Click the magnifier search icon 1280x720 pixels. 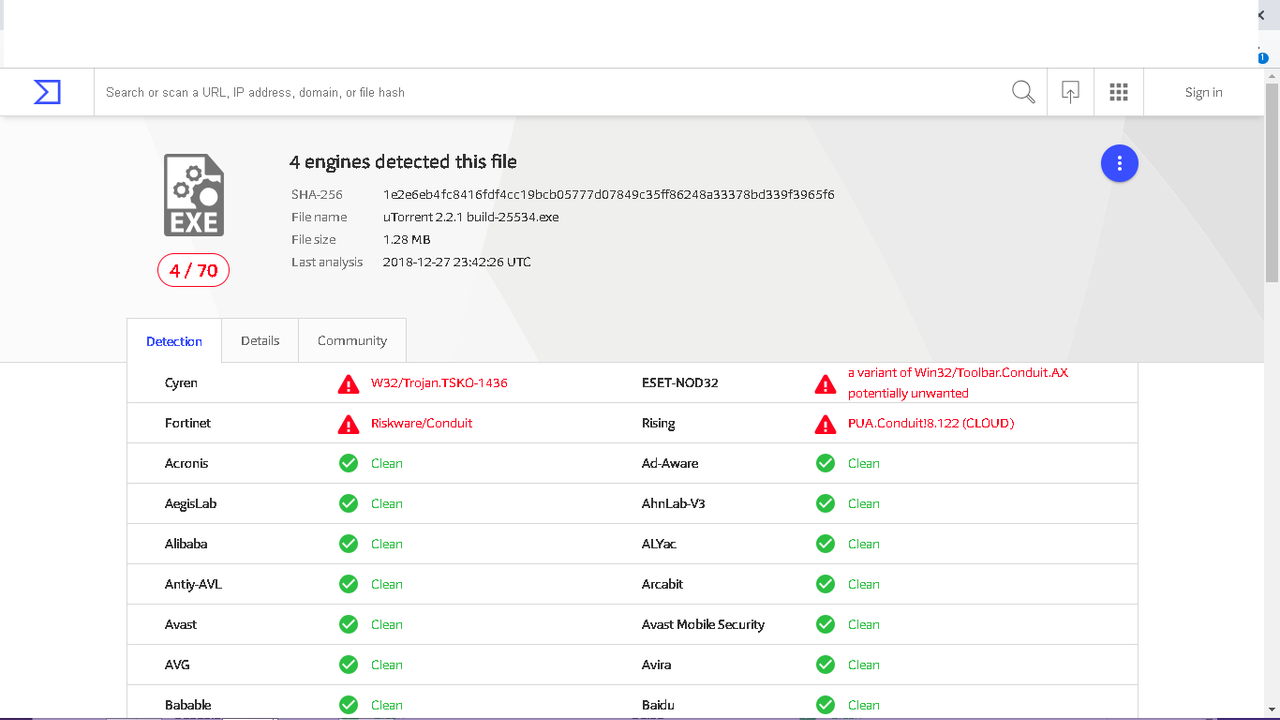coord(1023,92)
